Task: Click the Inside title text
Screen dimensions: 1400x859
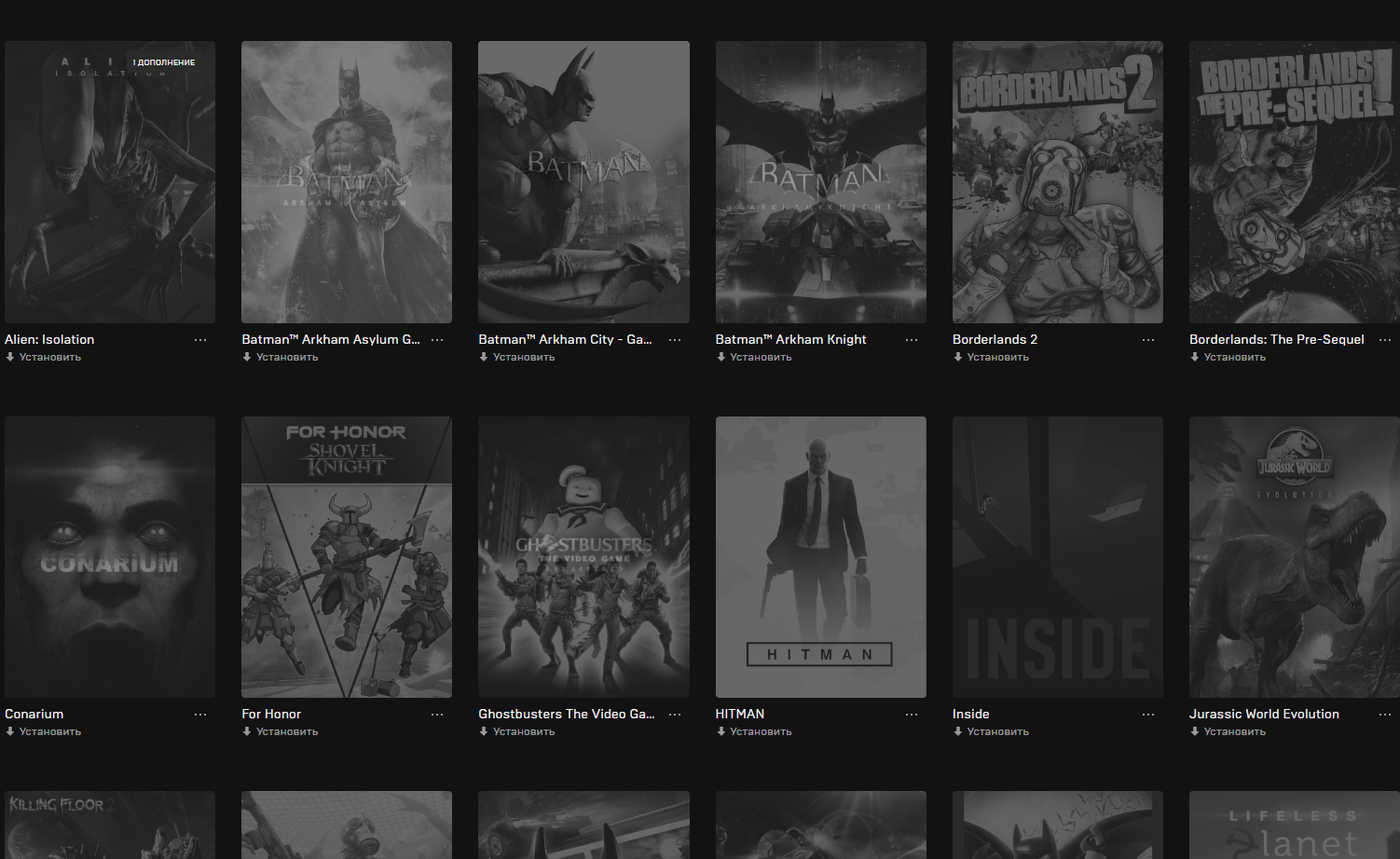Action: 971,714
